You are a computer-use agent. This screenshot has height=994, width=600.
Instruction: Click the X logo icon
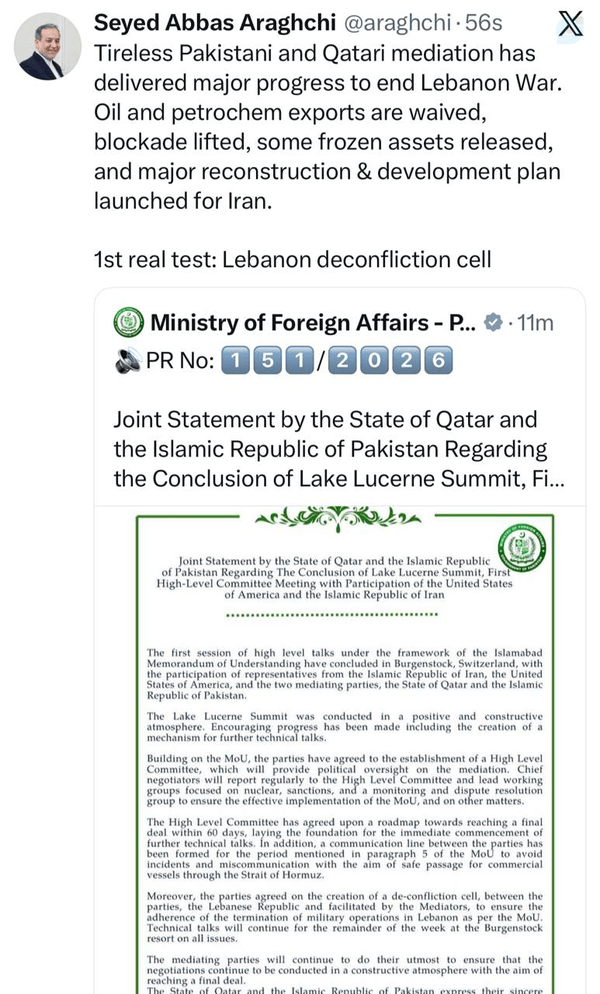[x=569, y=25]
